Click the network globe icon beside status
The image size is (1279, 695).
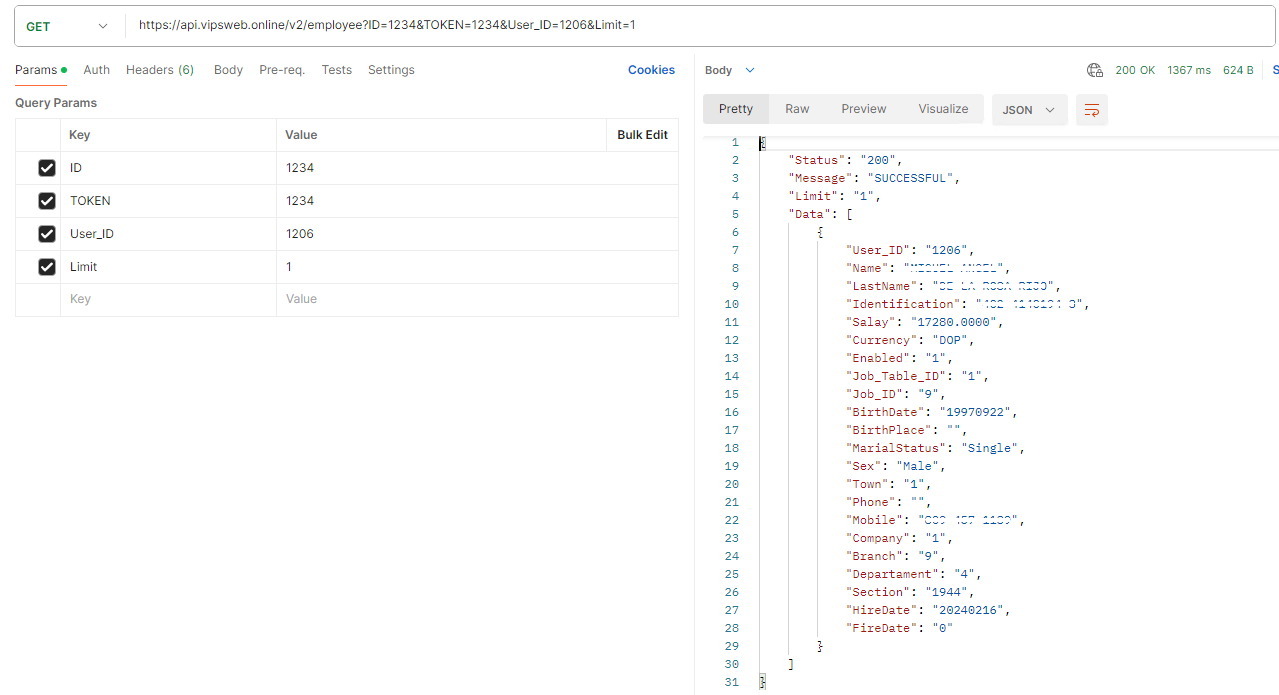click(1094, 70)
